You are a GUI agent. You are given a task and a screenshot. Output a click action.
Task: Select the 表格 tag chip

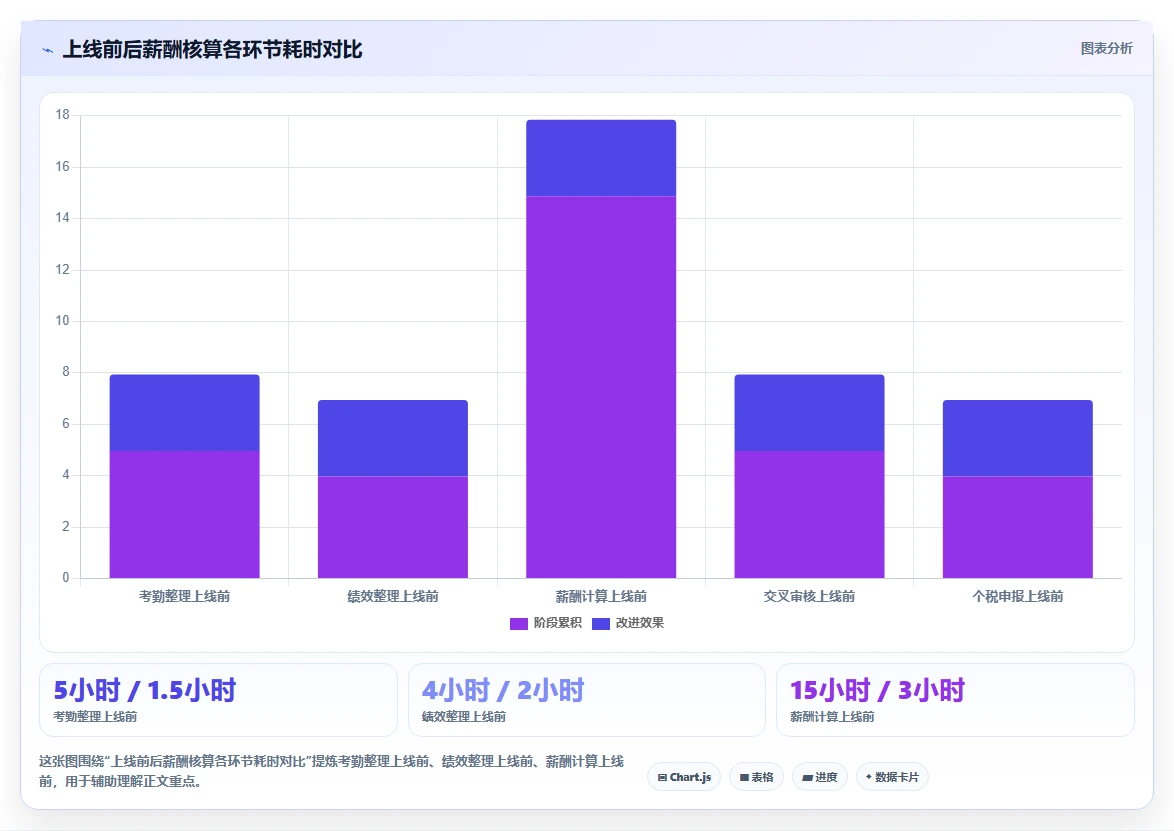click(756, 777)
